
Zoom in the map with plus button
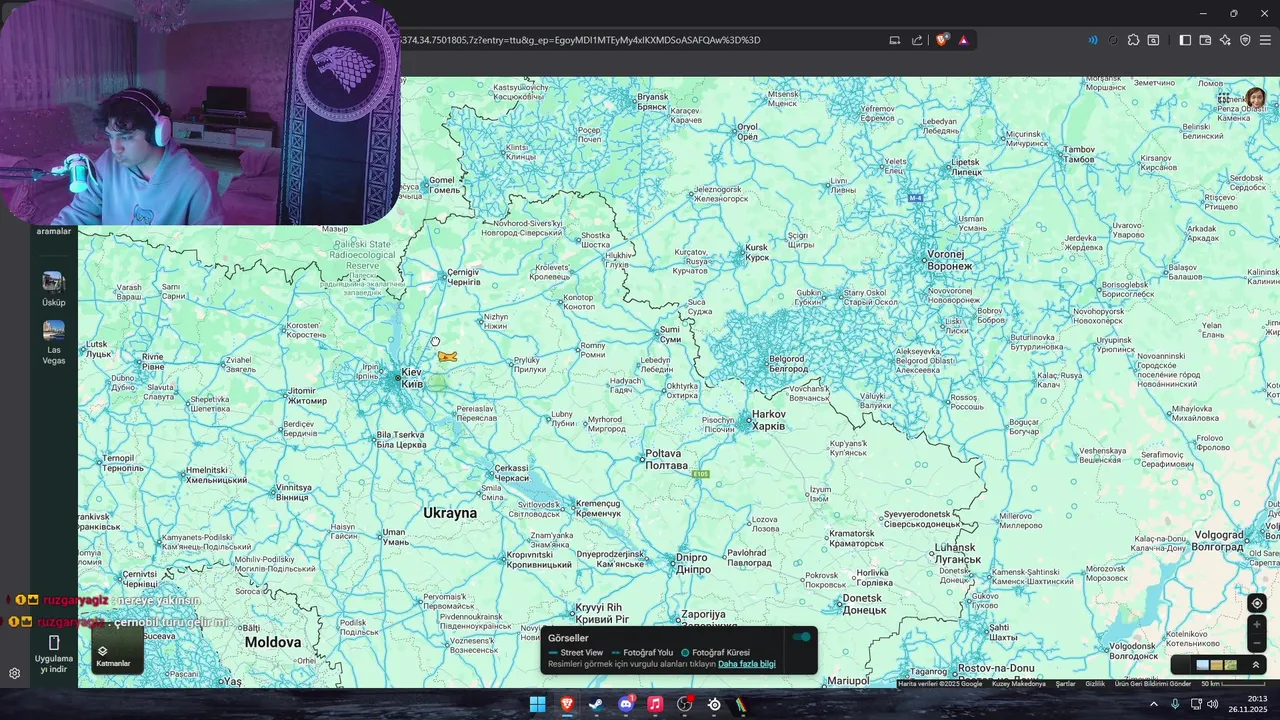[x=1257, y=625]
